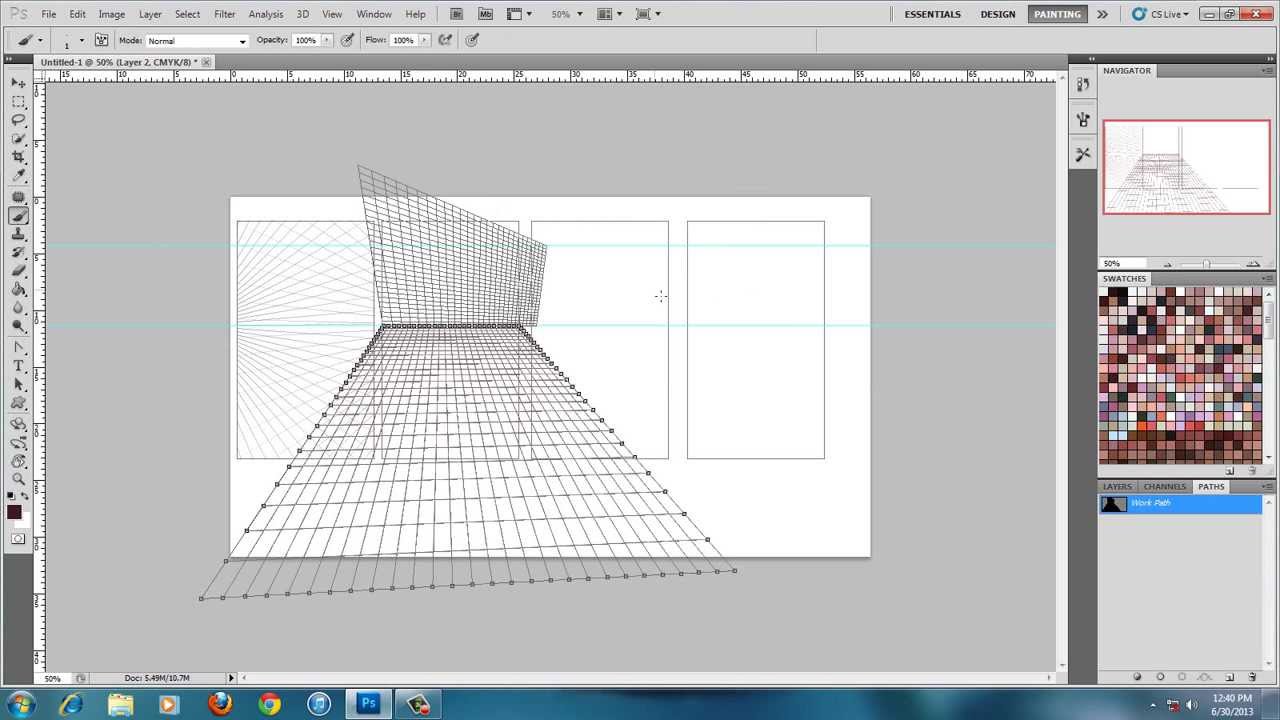Select the Eyedropper tool
This screenshot has width=1280, height=720.
coord(18,176)
